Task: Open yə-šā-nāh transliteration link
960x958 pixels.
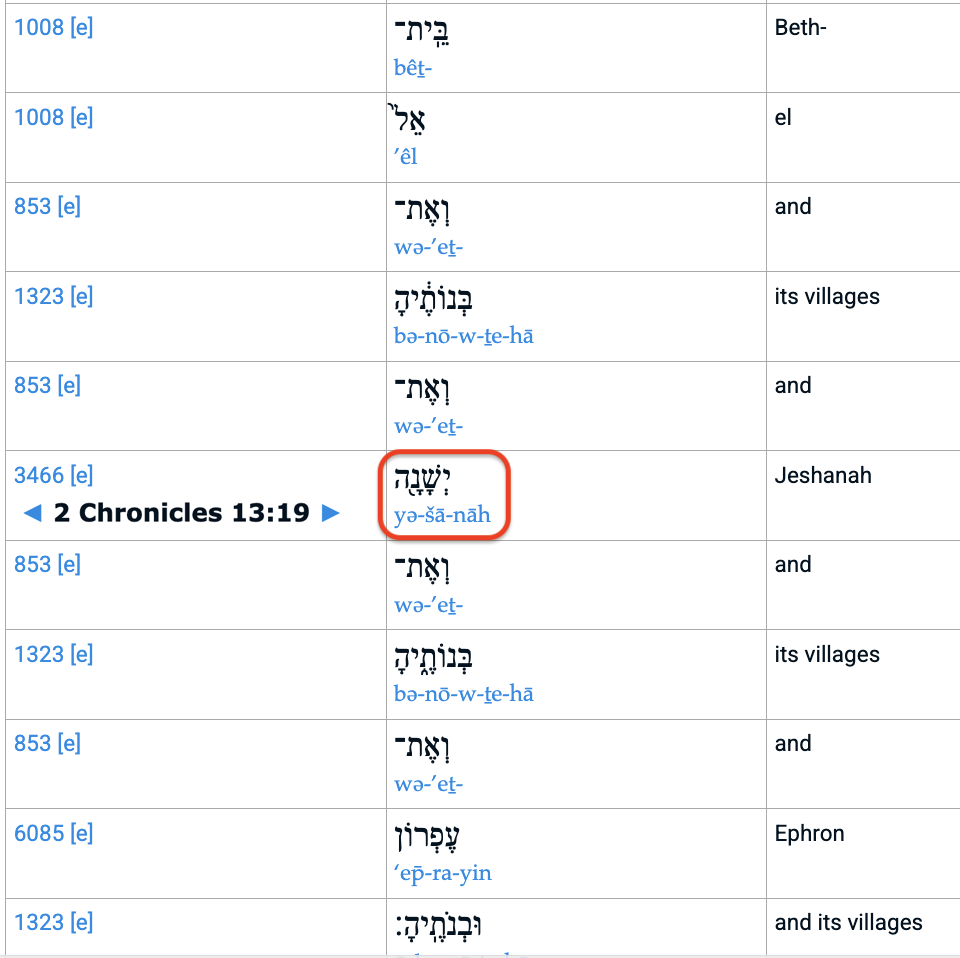Action: click(442, 515)
